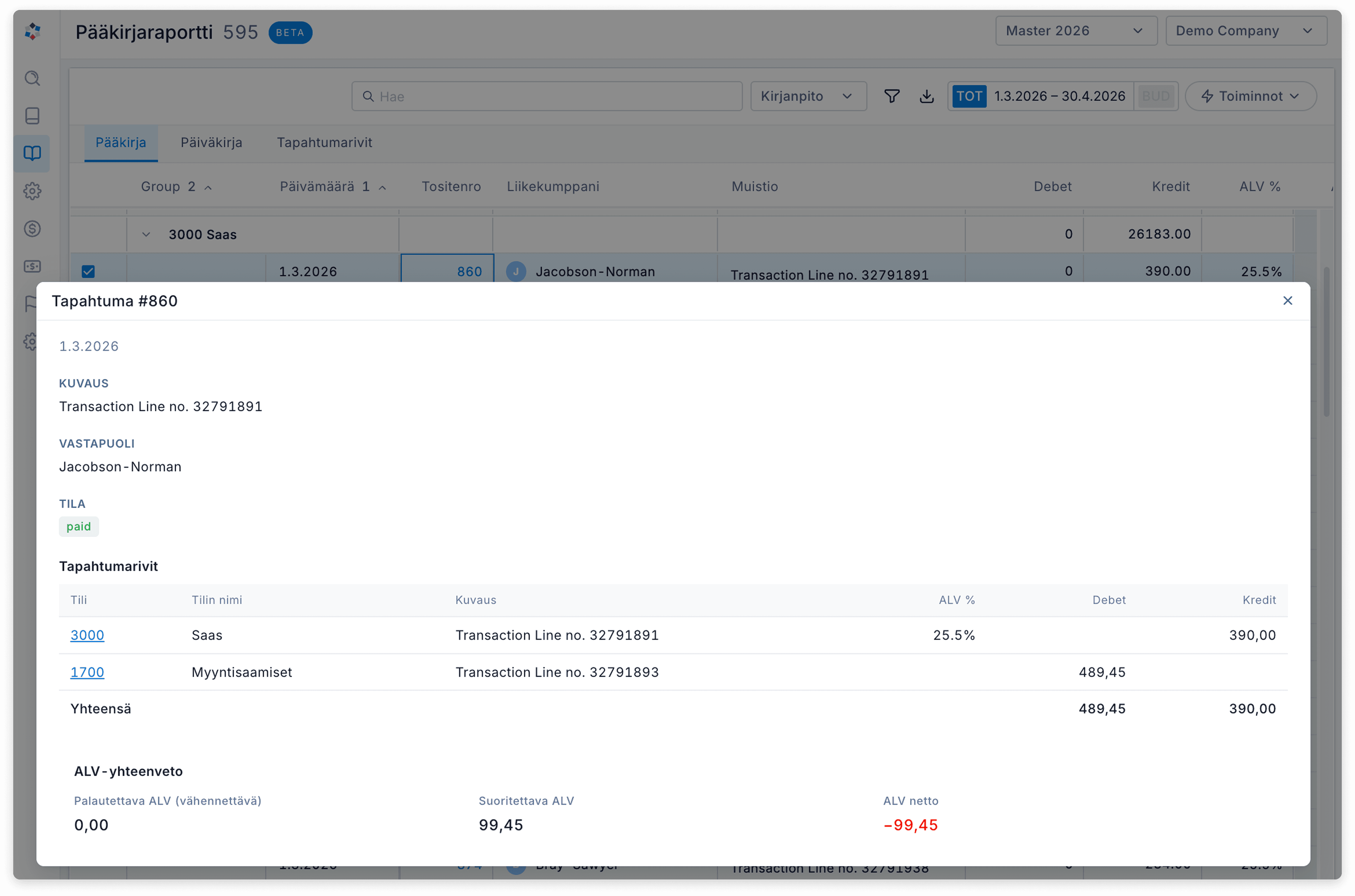Toggle the TOT actuals button

[x=969, y=96]
